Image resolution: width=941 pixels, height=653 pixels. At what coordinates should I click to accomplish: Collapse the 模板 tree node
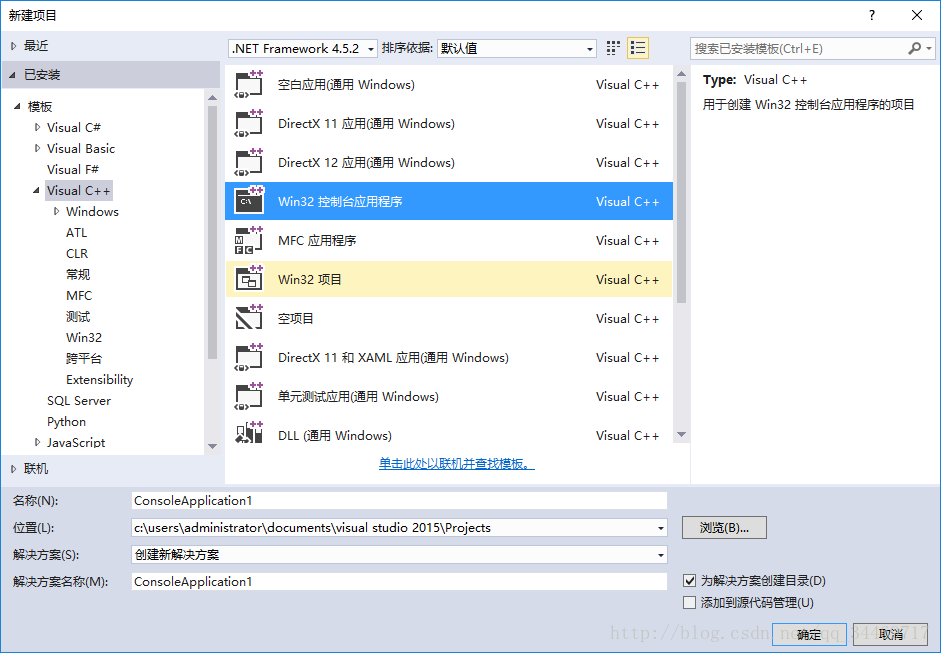[17, 106]
